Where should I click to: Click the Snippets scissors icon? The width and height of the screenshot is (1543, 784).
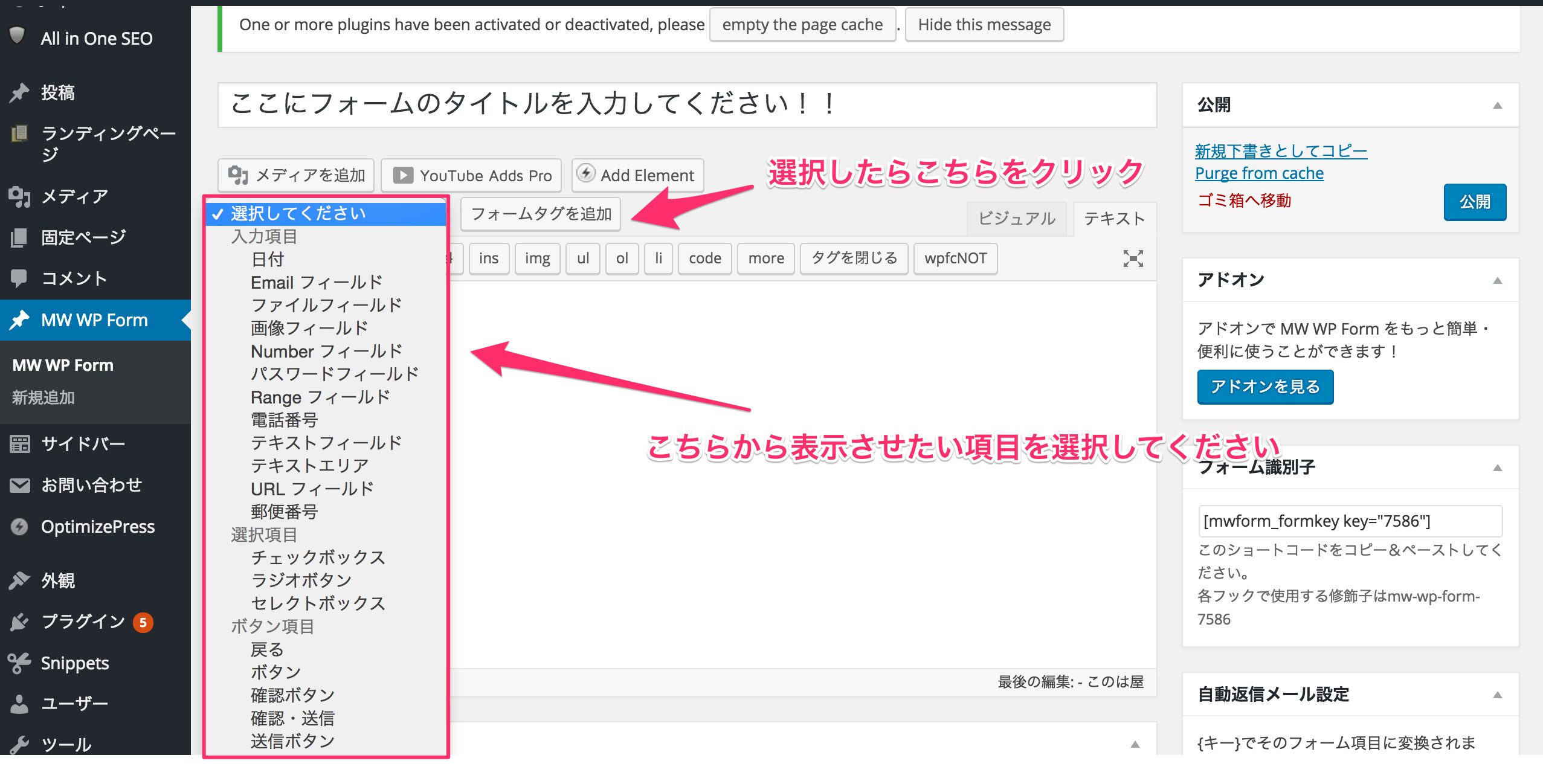pos(19,663)
